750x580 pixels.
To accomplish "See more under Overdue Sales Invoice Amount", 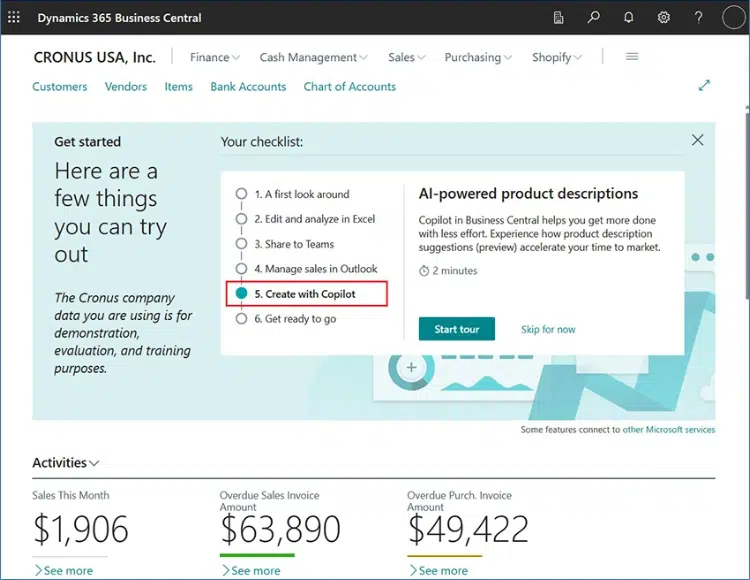I will tap(251, 570).
